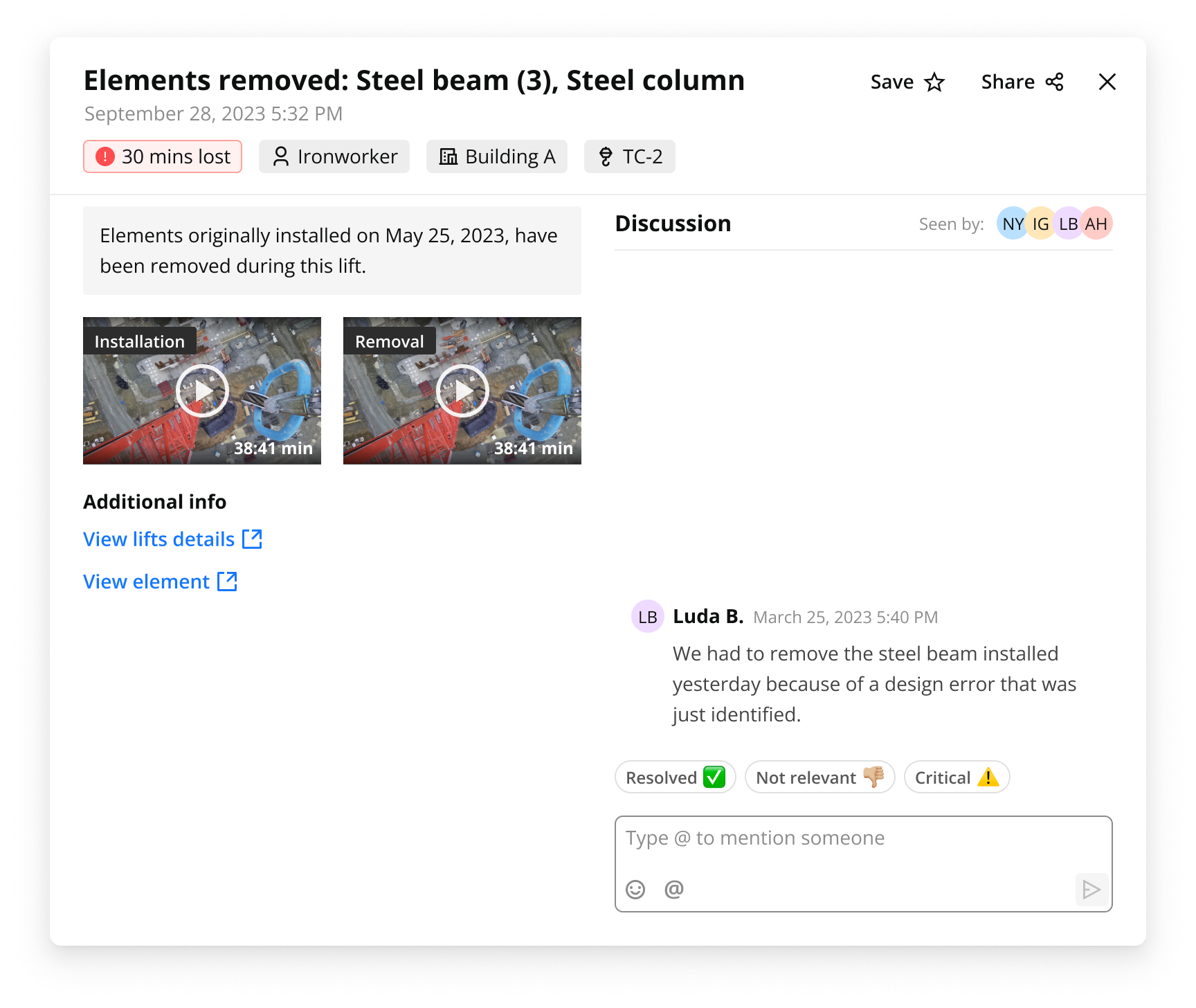Image resolution: width=1196 pixels, height=1008 pixels.
Task: Click the NY seen-by avatar
Action: (x=1012, y=224)
